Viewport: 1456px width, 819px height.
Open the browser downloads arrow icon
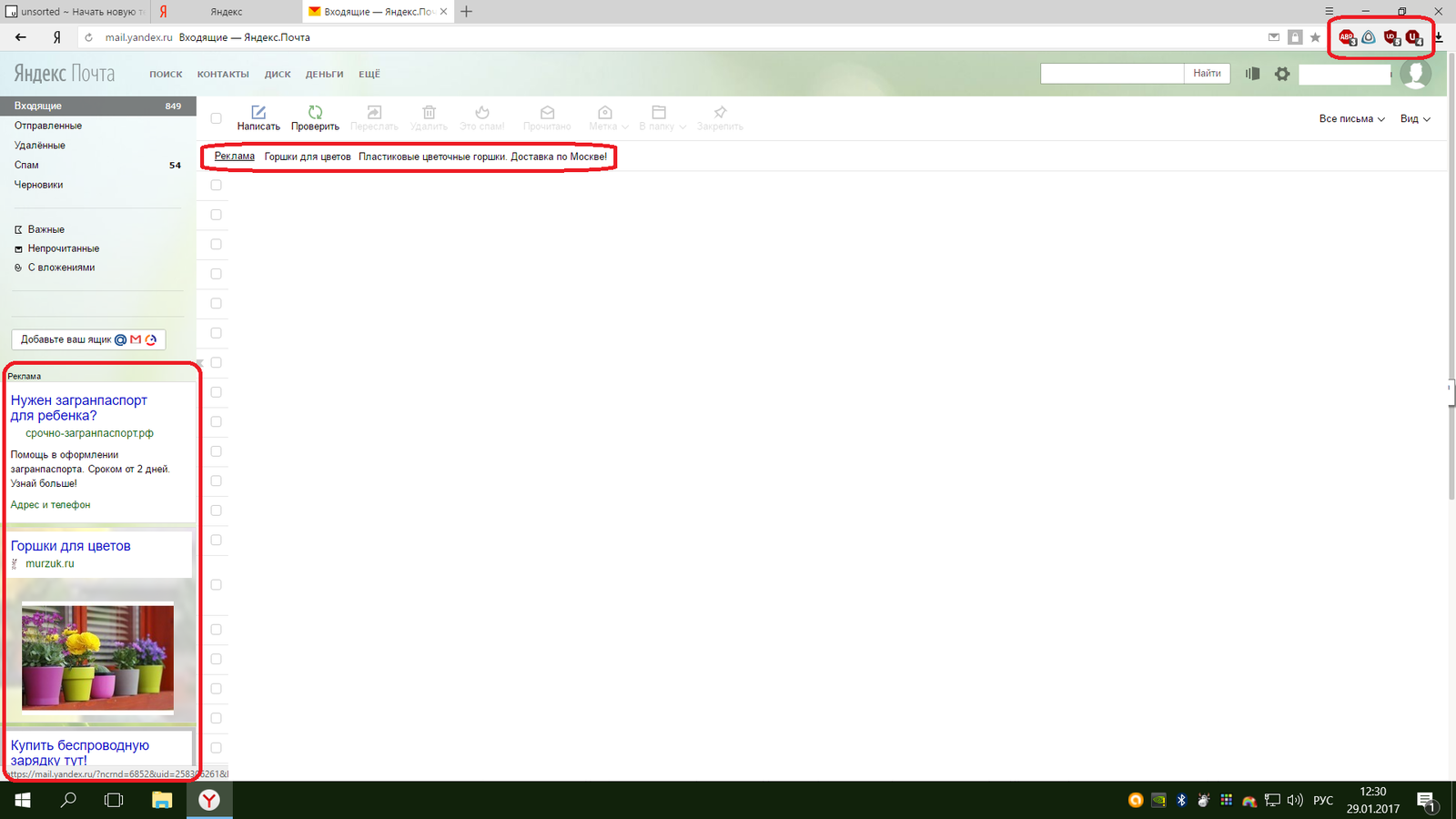click(1439, 37)
